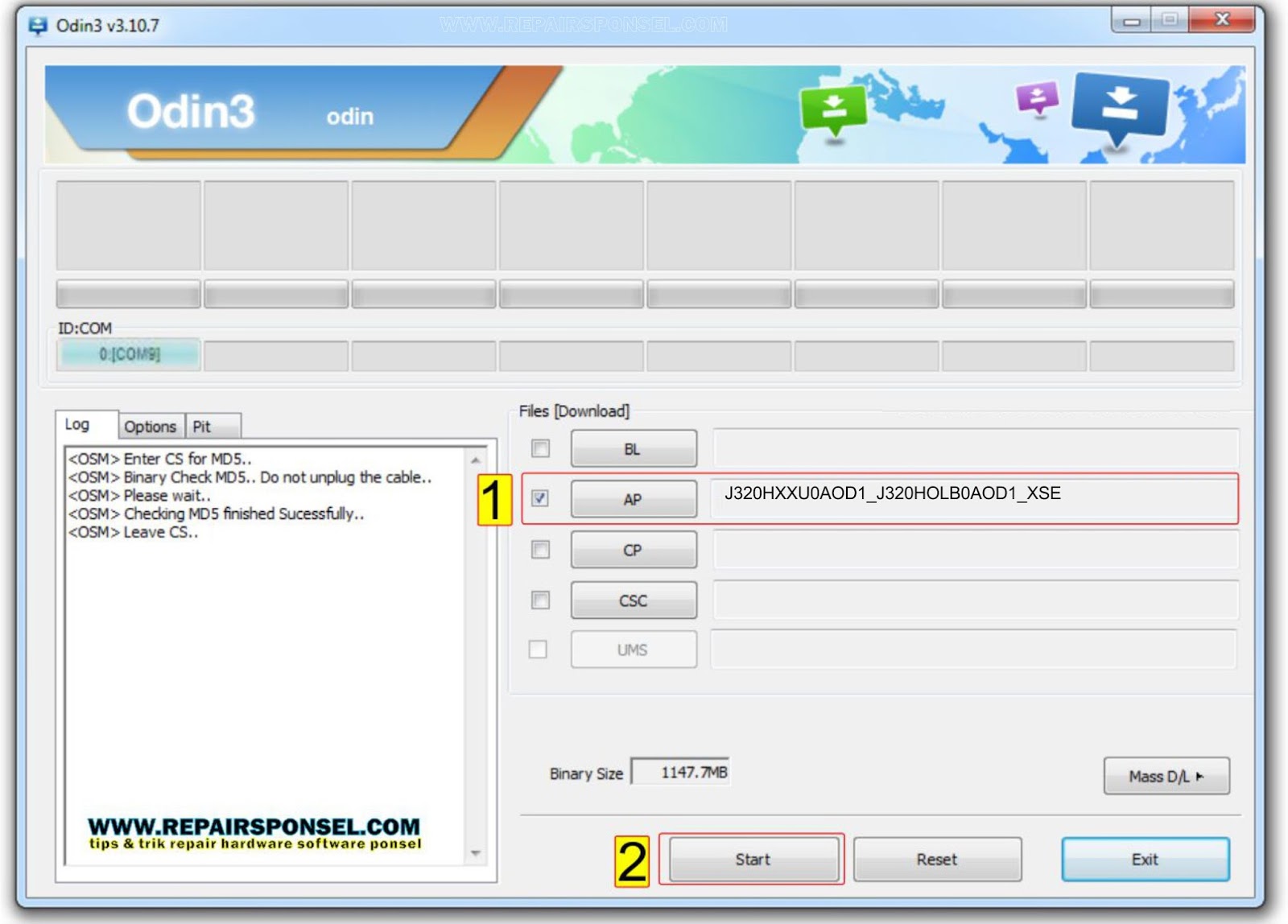Tick the CSC file checkbox

(x=540, y=600)
